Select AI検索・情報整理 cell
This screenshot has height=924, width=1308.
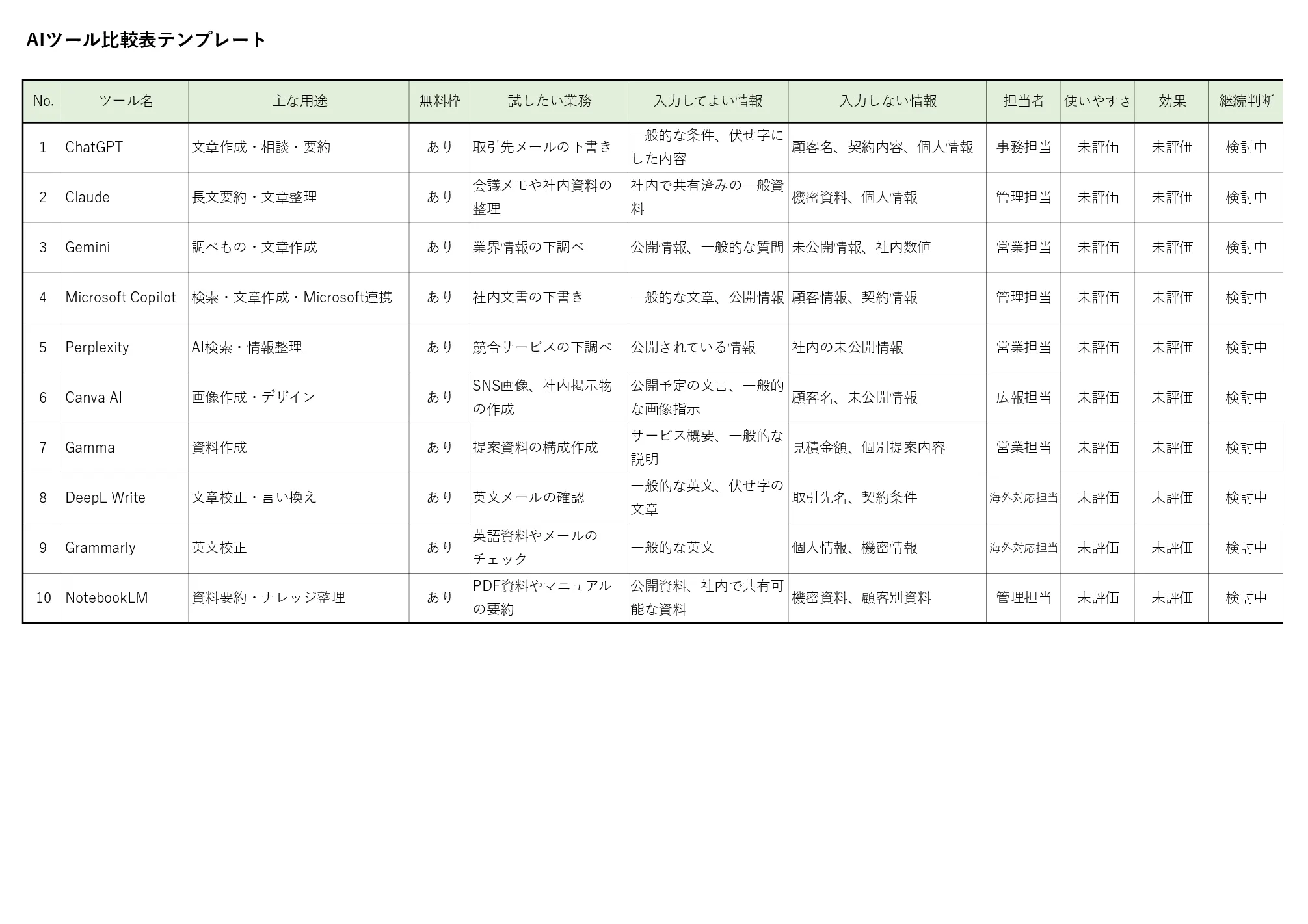pyautogui.click(x=299, y=348)
